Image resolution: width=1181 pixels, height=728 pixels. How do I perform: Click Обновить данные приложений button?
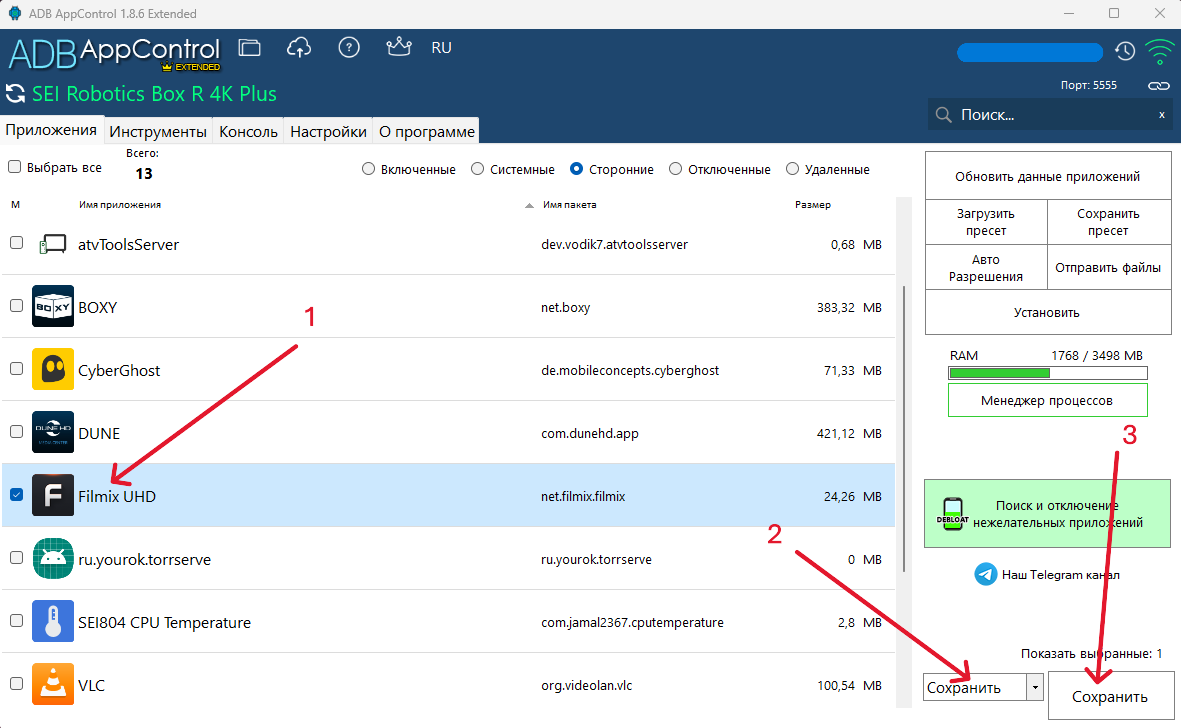pyautogui.click(x=1048, y=177)
